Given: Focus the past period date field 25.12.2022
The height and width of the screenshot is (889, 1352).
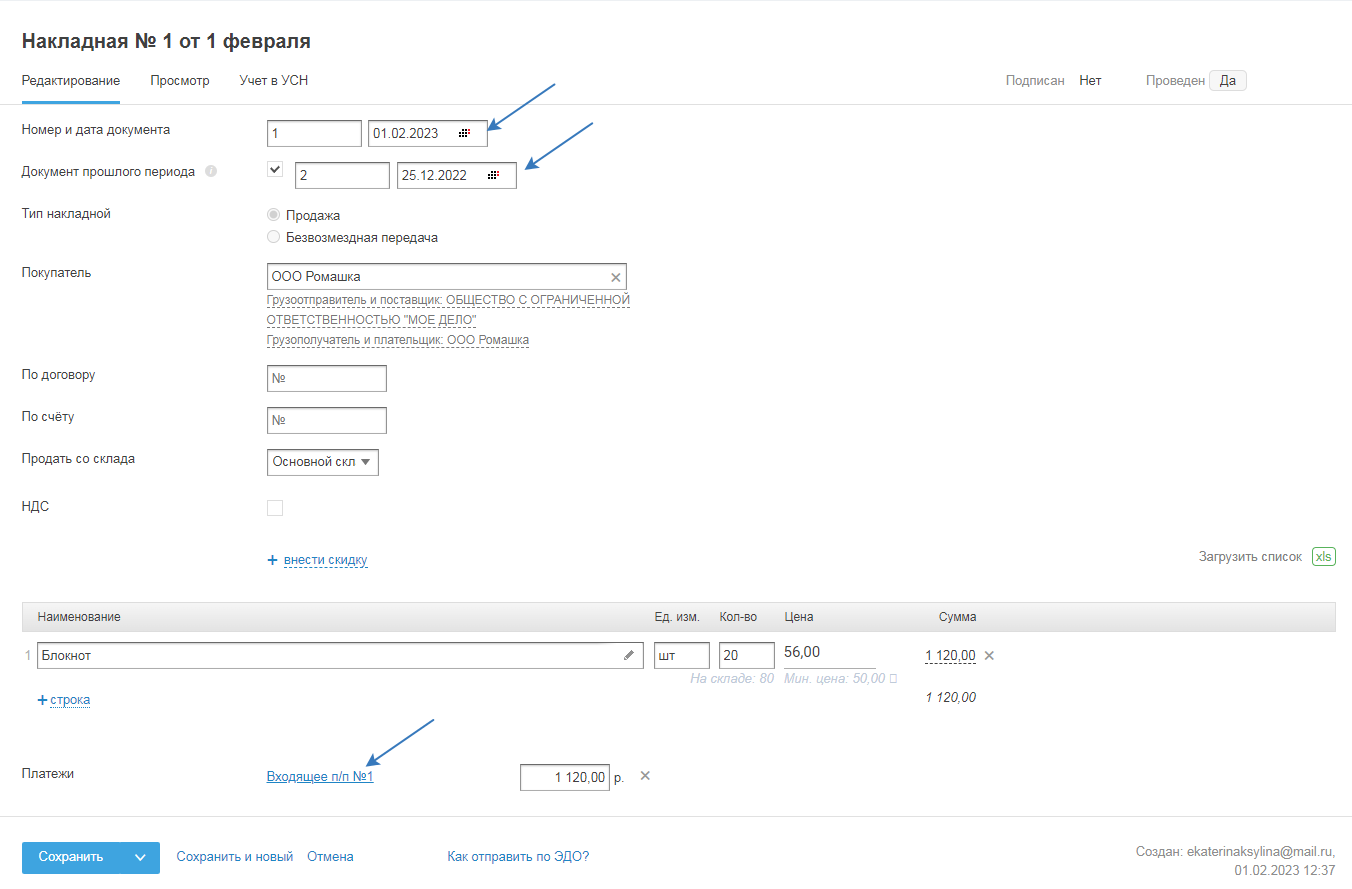Looking at the screenshot, I should [x=457, y=175].
